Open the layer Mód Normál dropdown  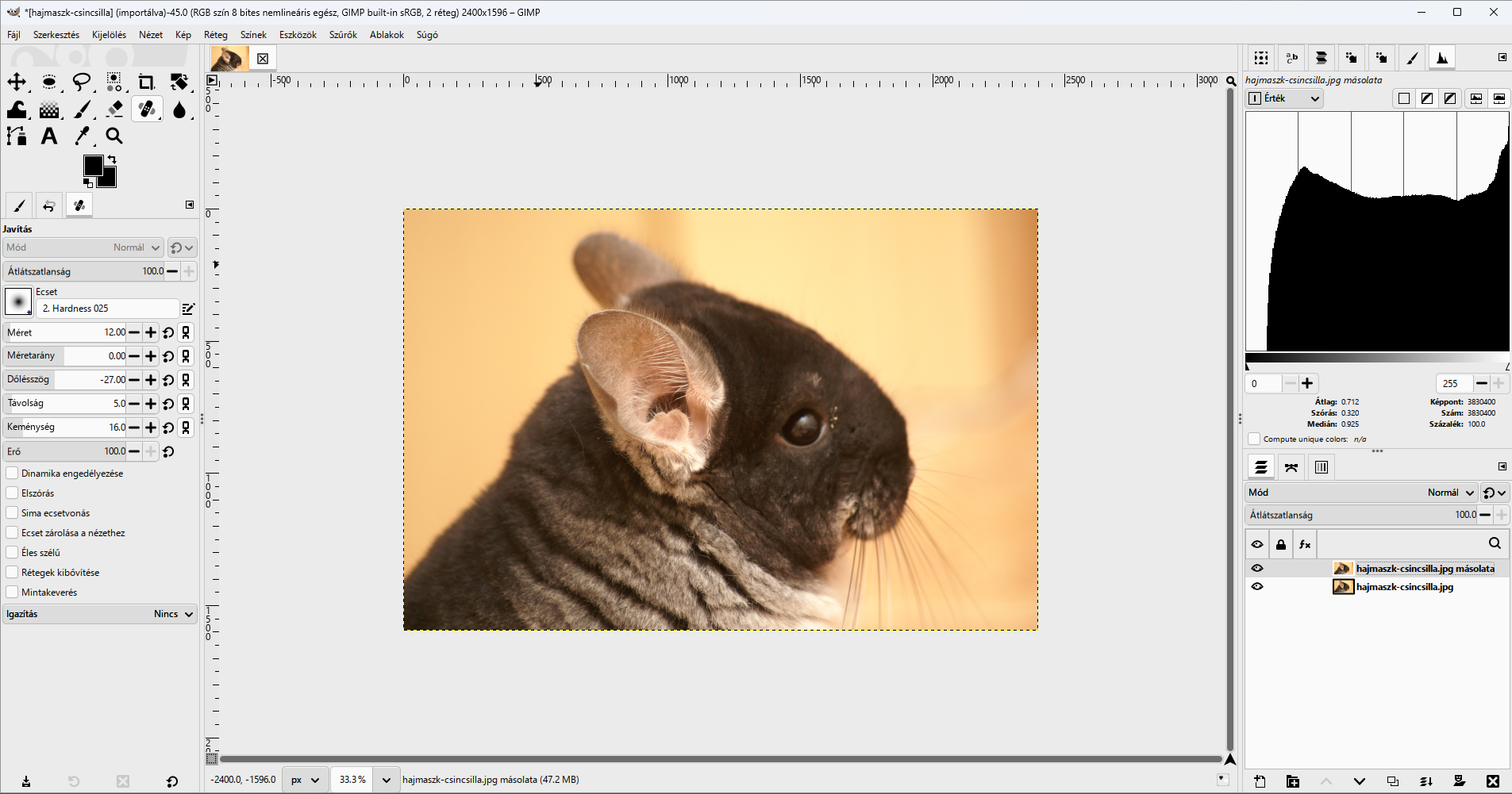coord(1361,493)
